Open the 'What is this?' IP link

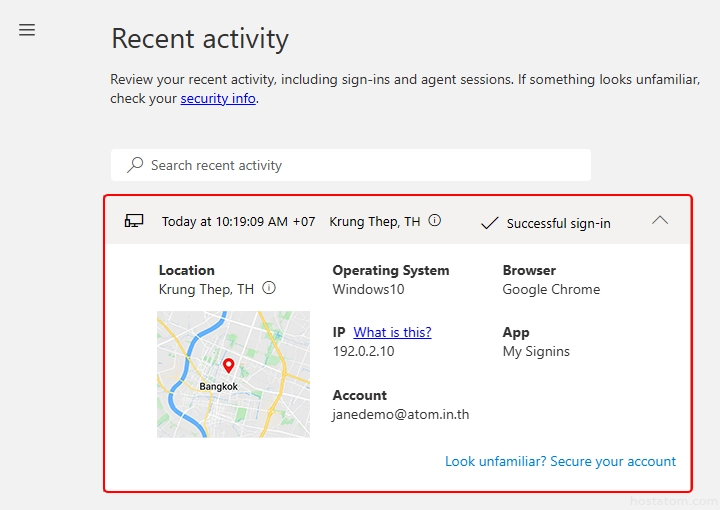click(392, 332)
